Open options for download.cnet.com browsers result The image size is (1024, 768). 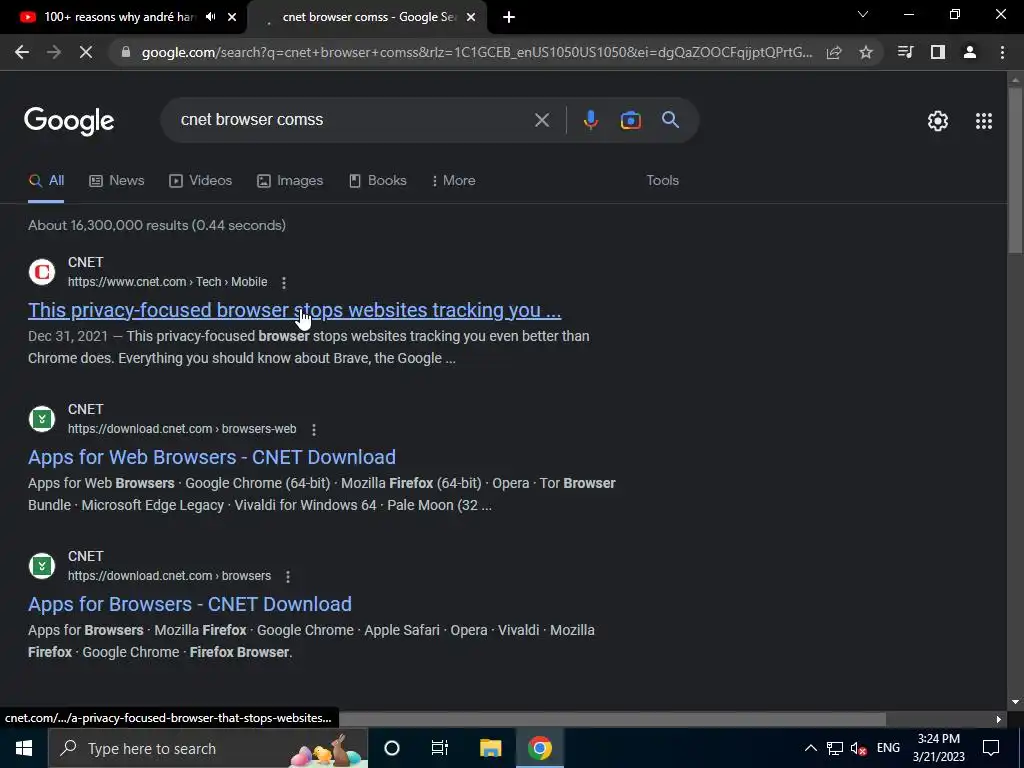pos(287,576)
